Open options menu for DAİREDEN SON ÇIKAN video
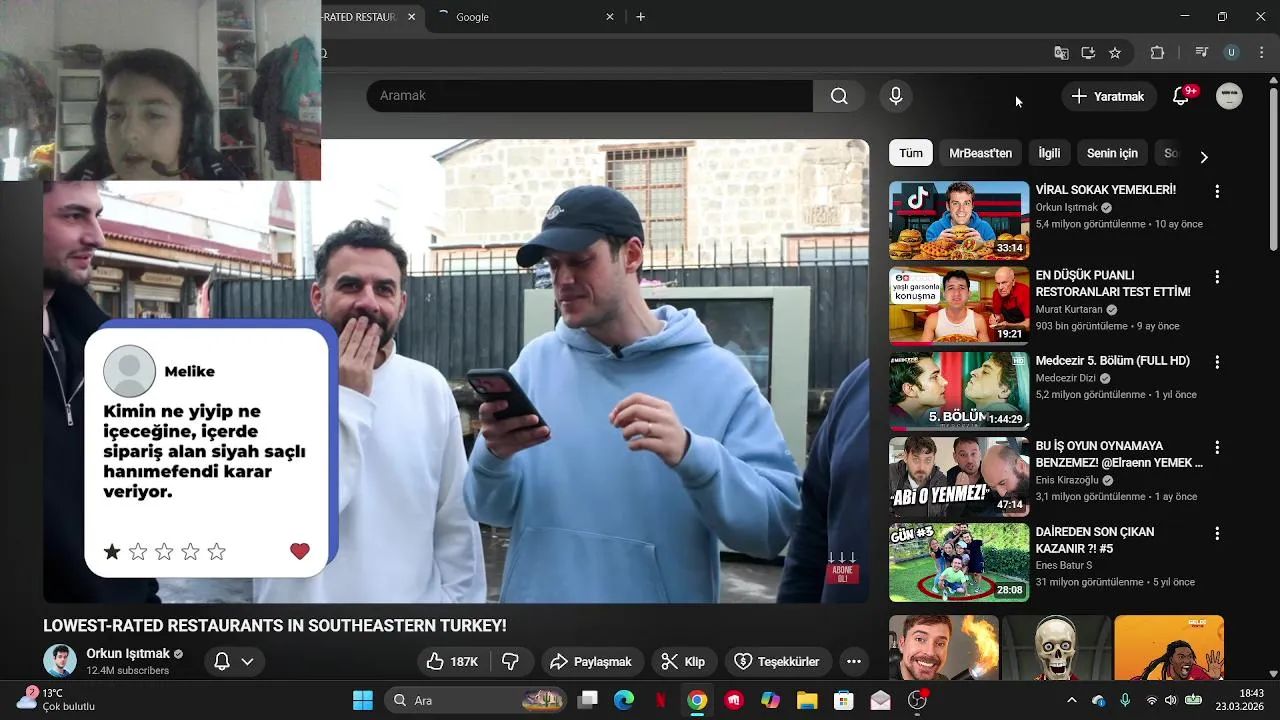 pos(1217,534)
